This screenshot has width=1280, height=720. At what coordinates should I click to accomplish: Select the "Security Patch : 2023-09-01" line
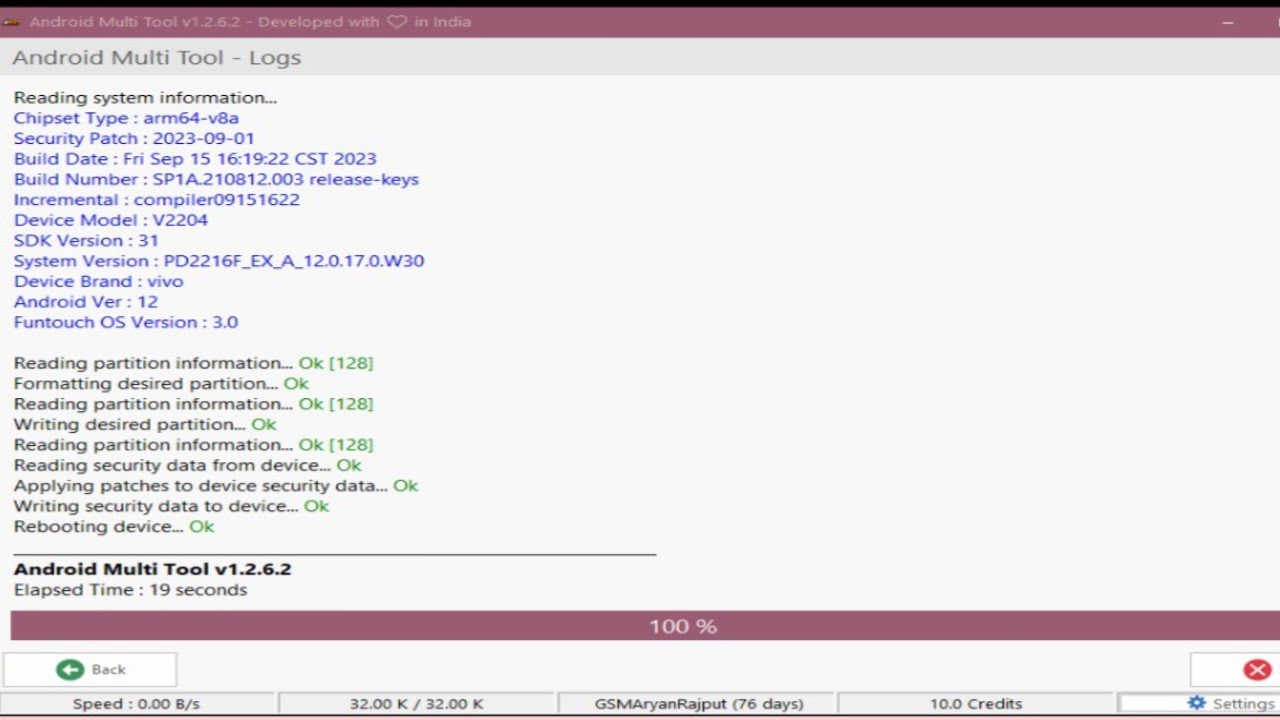click(x=134, y=139)
